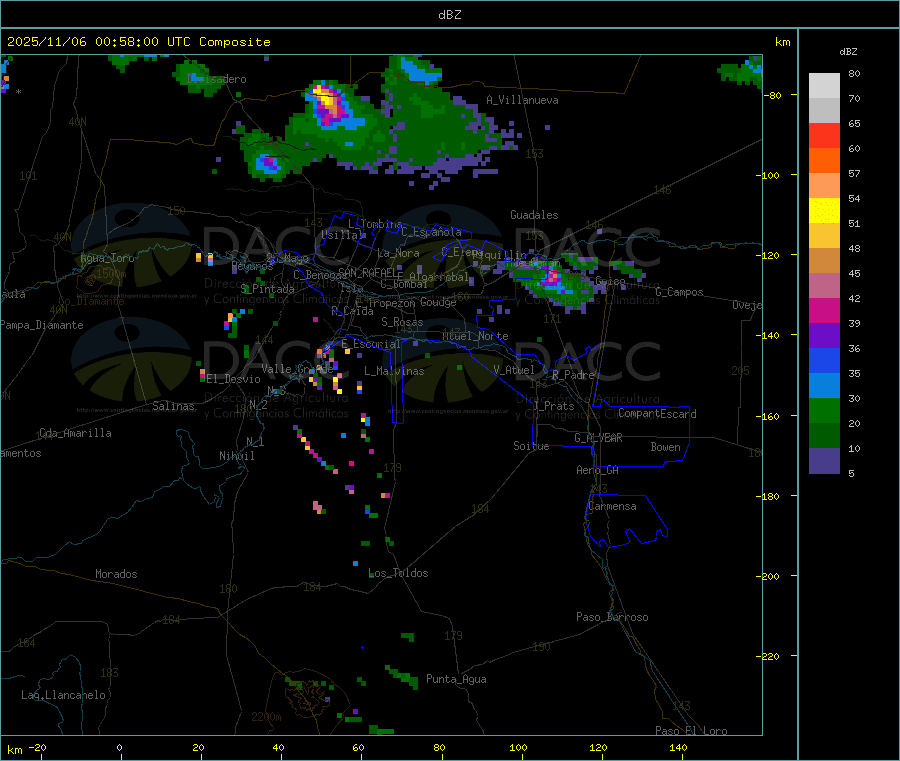Click the Paso_El_Loro label
Image resolution: width=900 pixels, height=761 pixels.
point(691,731)
